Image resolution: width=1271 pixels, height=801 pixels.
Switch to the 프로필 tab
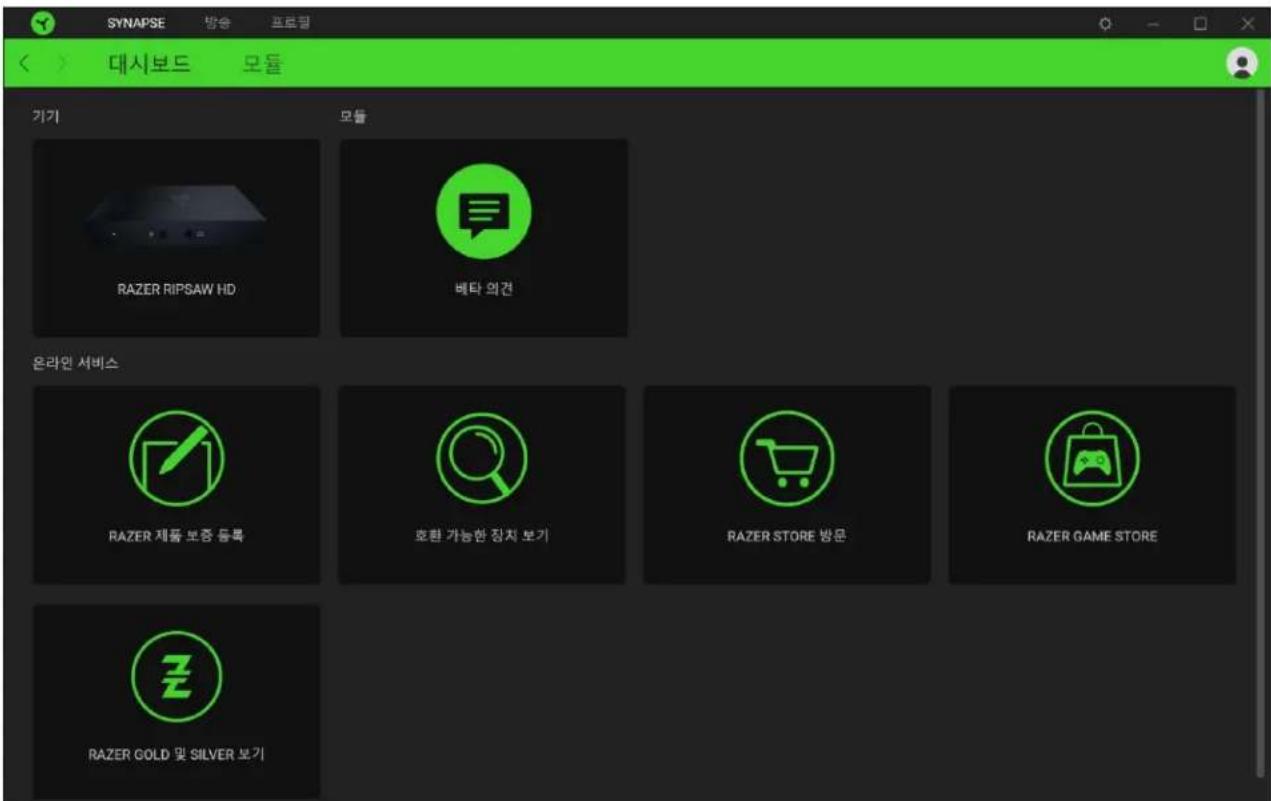coord(290,23)
